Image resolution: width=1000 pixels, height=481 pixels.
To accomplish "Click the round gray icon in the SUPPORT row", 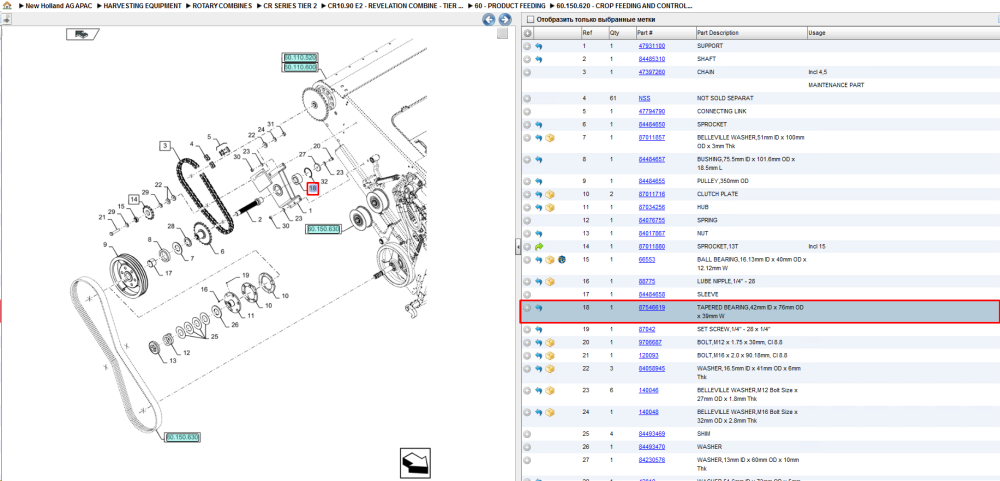I will 527,46.
